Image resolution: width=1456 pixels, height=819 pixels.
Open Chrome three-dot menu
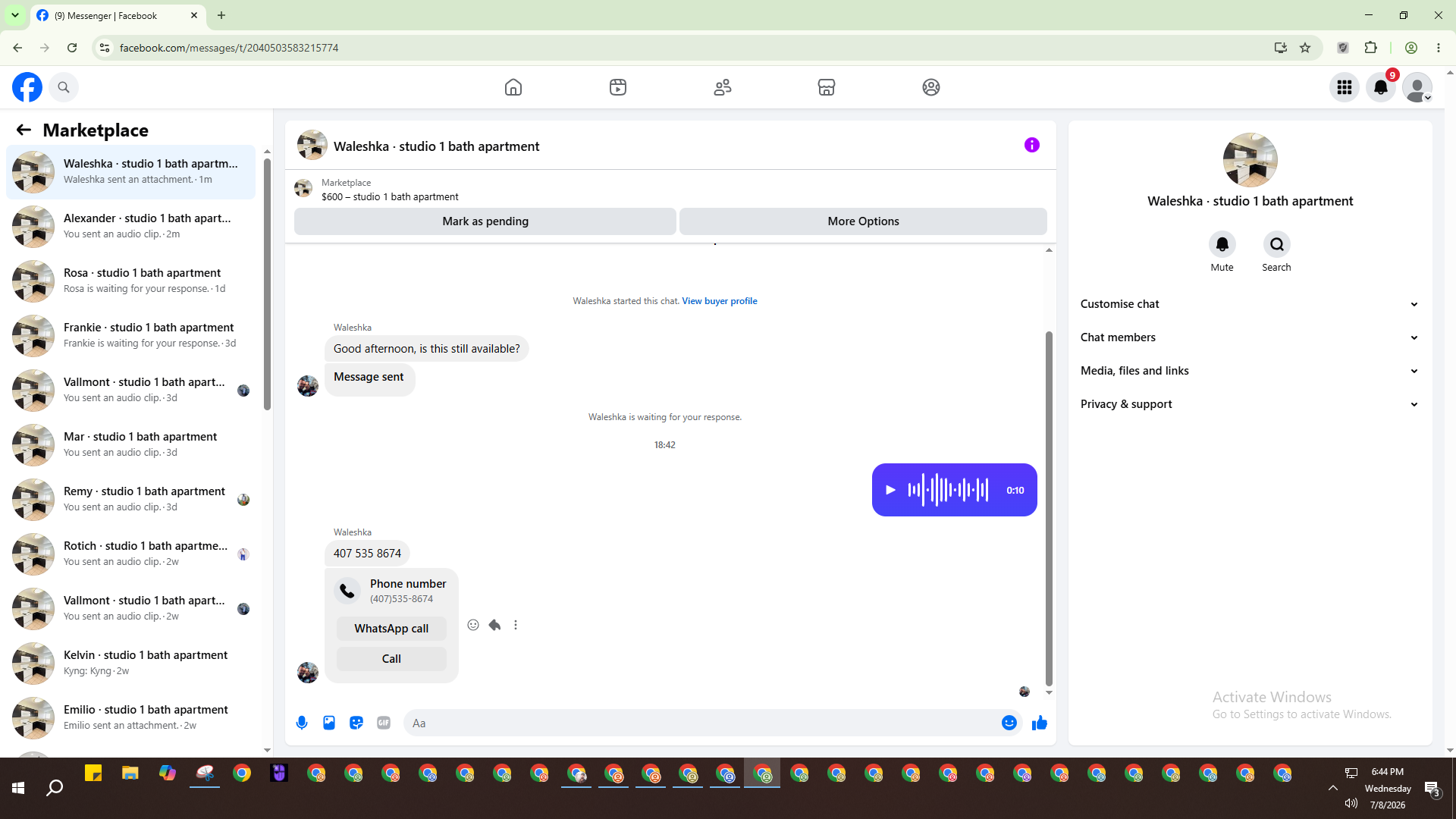1439,48
